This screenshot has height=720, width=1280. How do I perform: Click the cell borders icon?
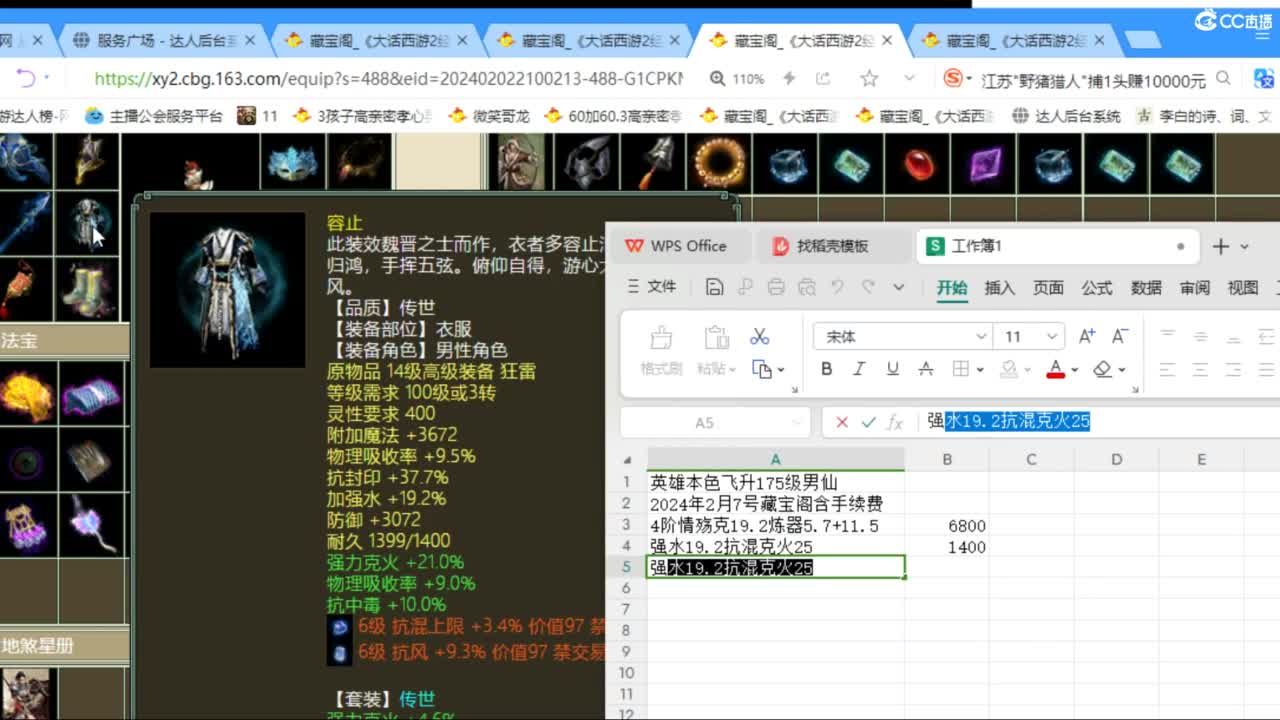tap(960, 369)
